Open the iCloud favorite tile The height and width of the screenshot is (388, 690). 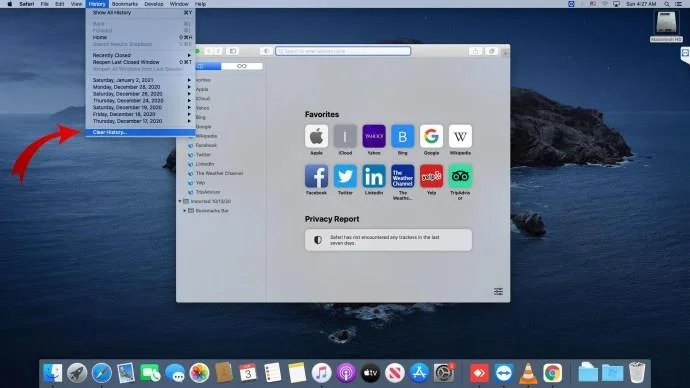click(x=345, y=136)
